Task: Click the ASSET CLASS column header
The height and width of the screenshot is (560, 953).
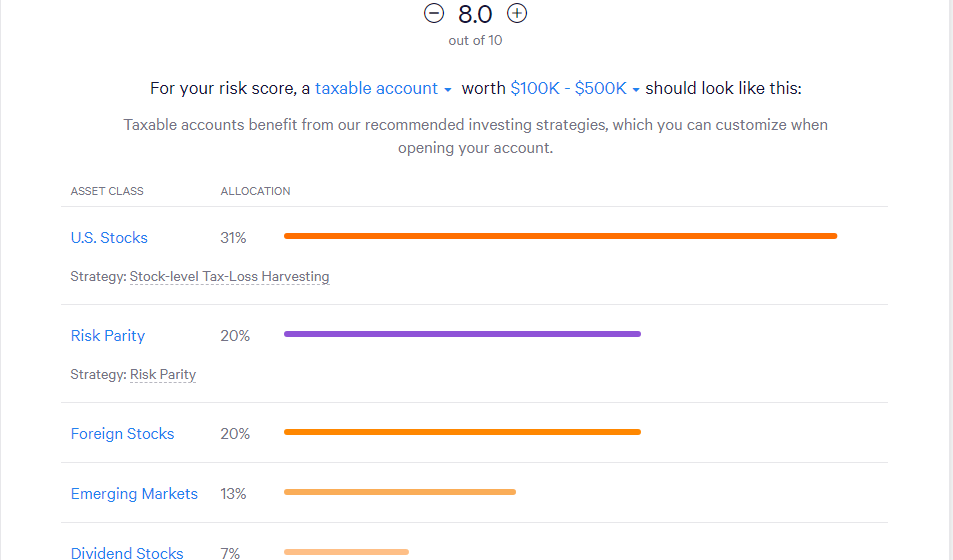Action: (x=107, y=191)
